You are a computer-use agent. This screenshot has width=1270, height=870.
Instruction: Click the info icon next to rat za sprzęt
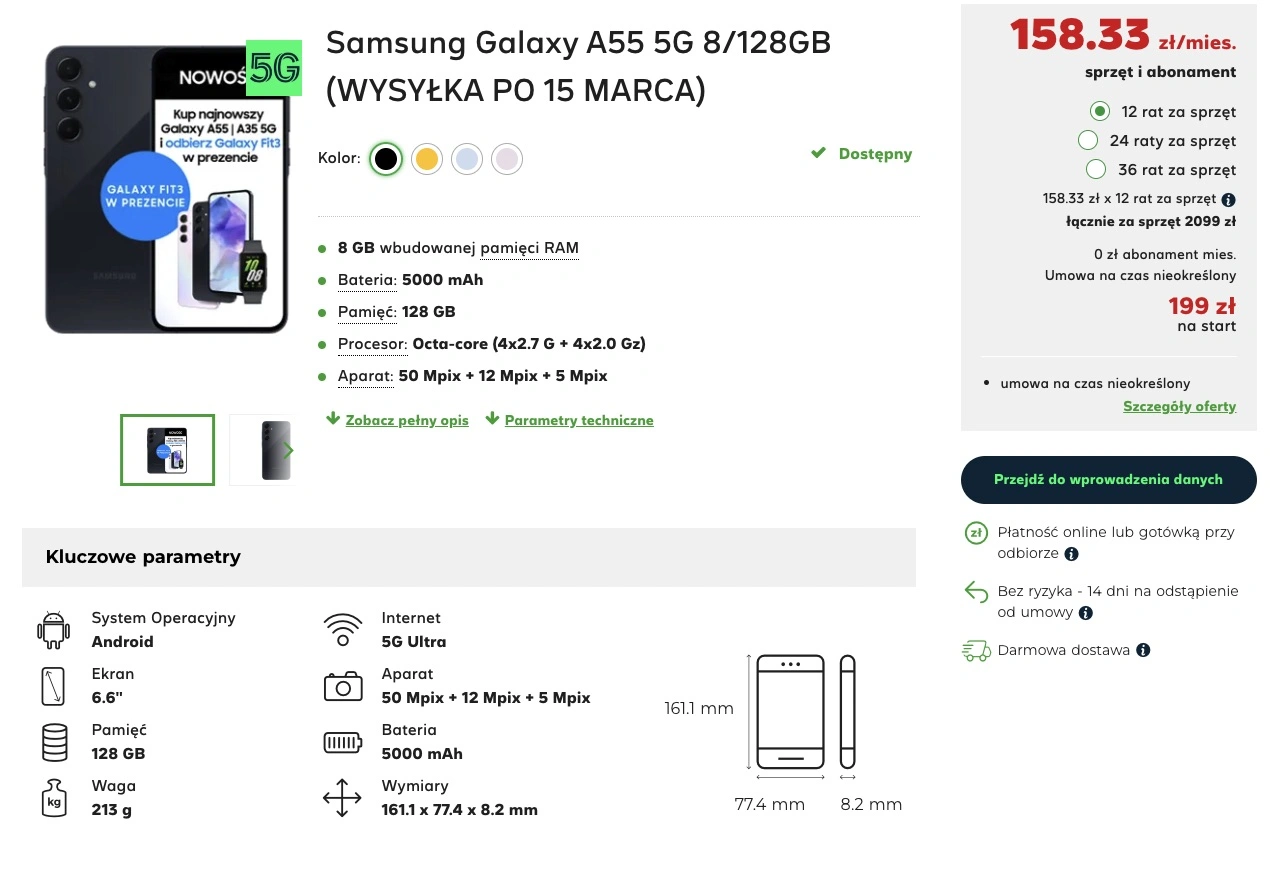click(1229, 199)
